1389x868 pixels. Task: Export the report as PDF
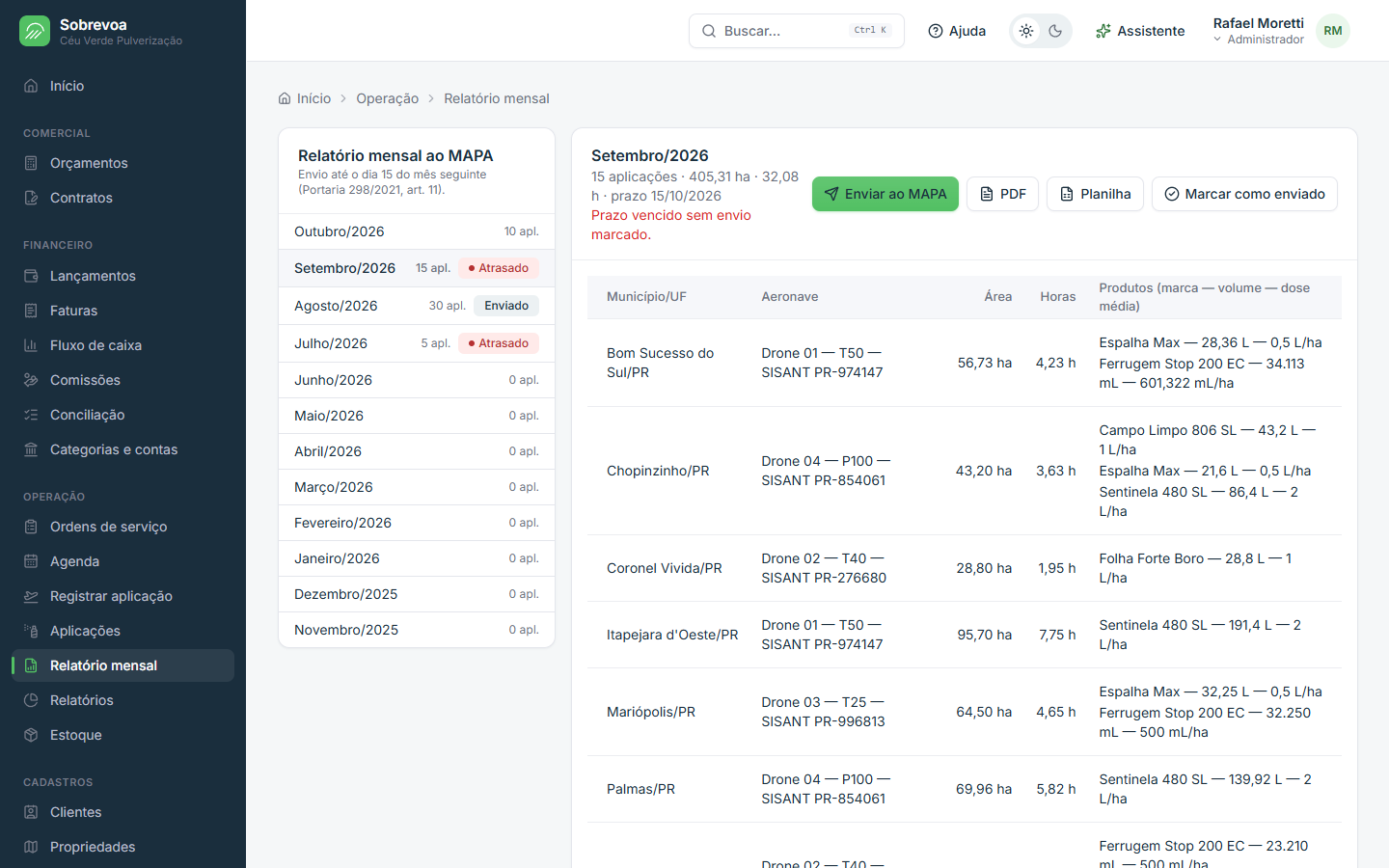pyautogui.click(x=1003, y=194)
